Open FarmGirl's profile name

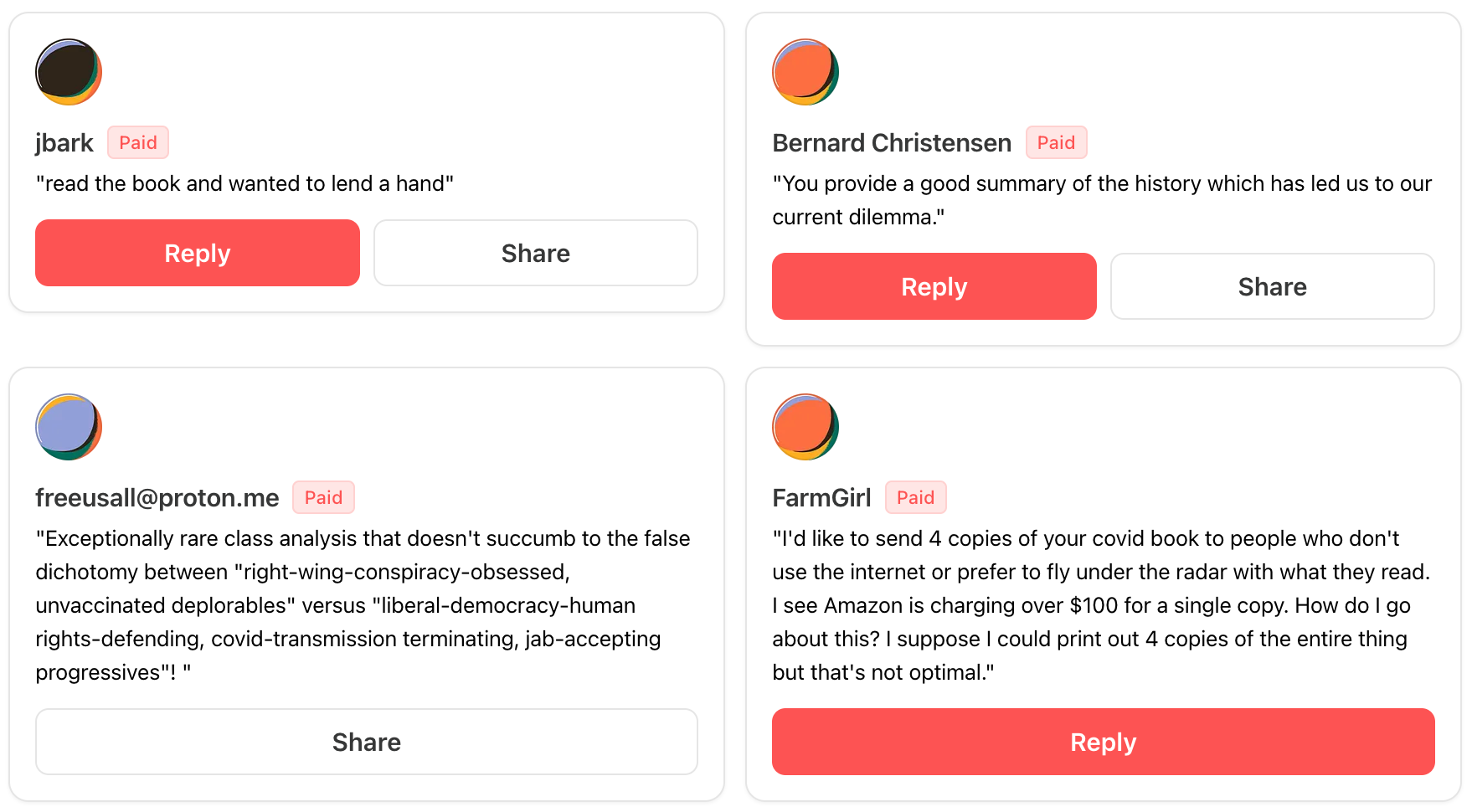(x=821, y=498)
